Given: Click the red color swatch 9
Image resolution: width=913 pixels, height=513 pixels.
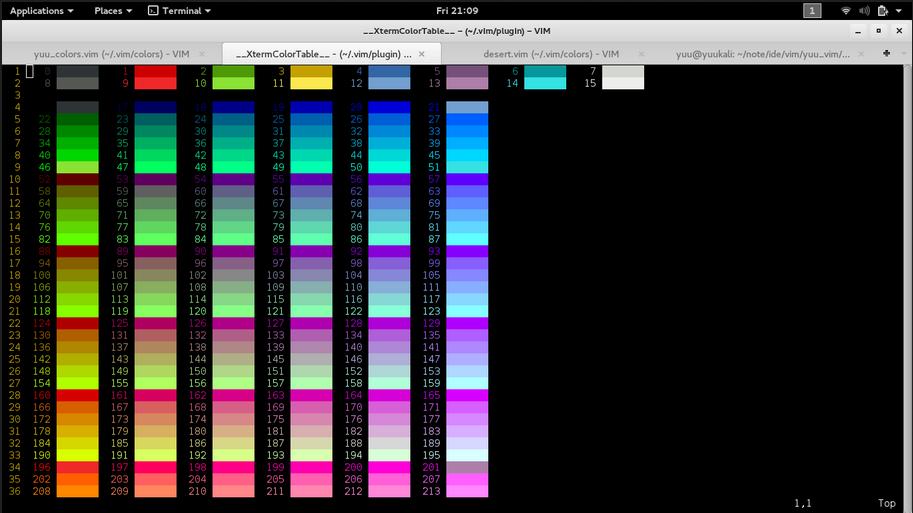Looking at the screenshot, I should point(155,83).
